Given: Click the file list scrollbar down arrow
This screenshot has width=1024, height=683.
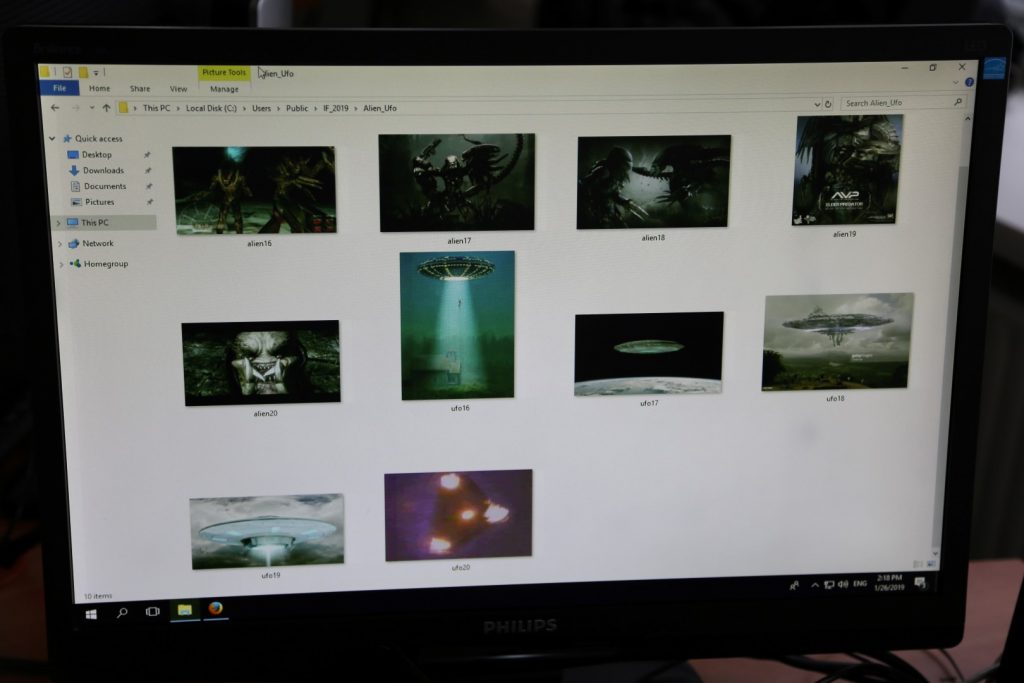Looking at the screenshot, I should pyautogui.click(x=935, y=553).
